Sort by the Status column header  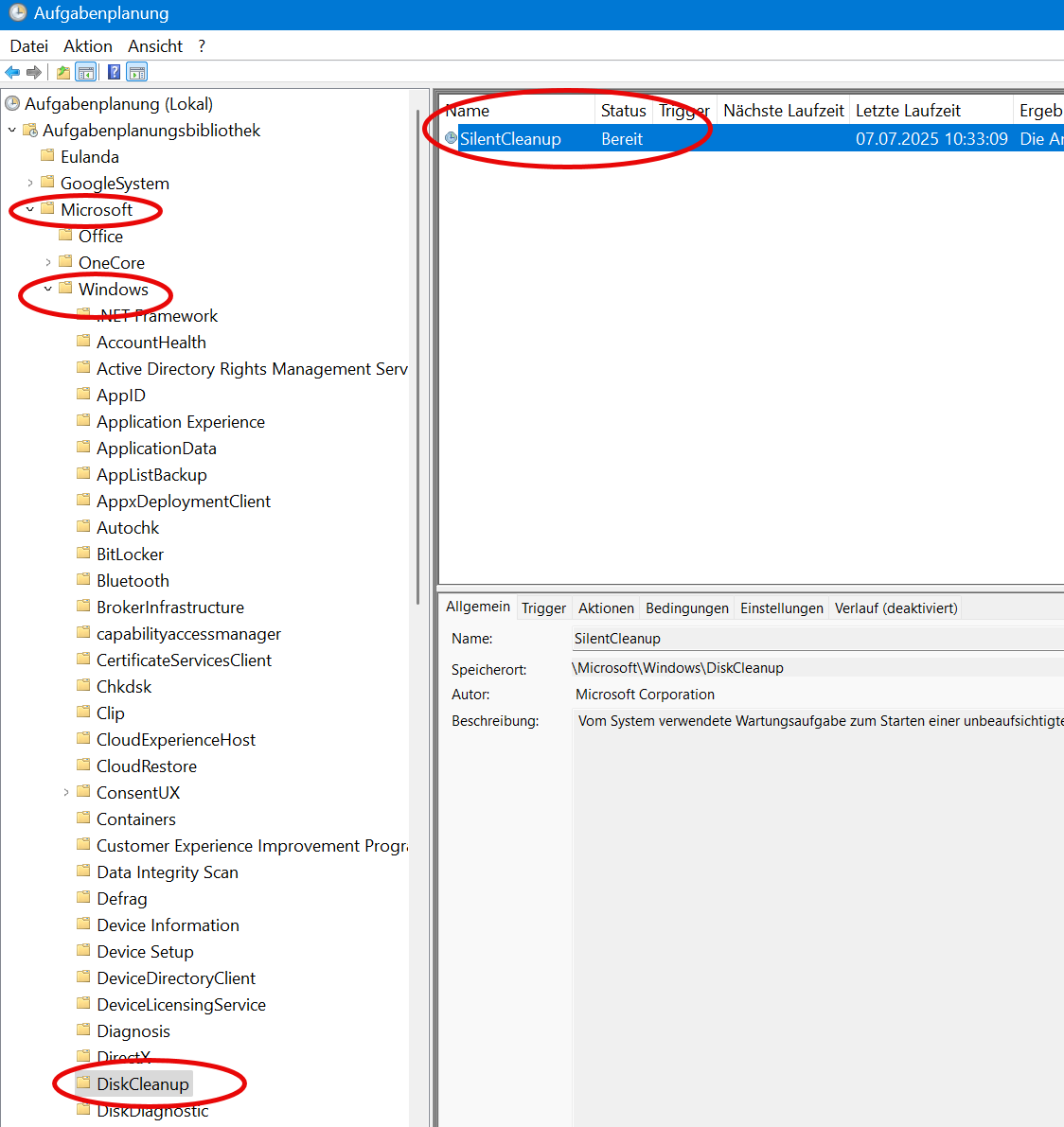pos(623,110)
